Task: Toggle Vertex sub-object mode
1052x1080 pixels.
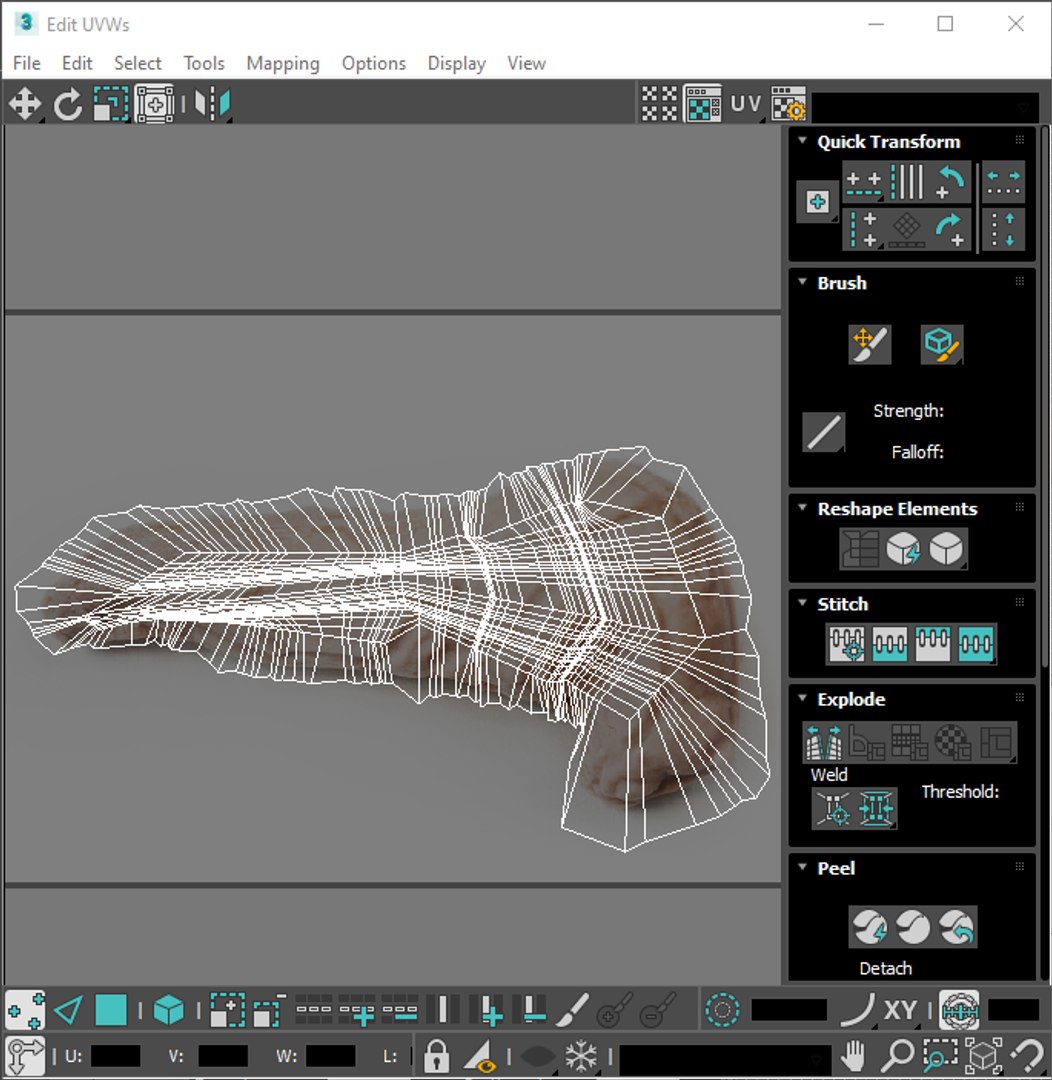Action: coord(25,1011)
